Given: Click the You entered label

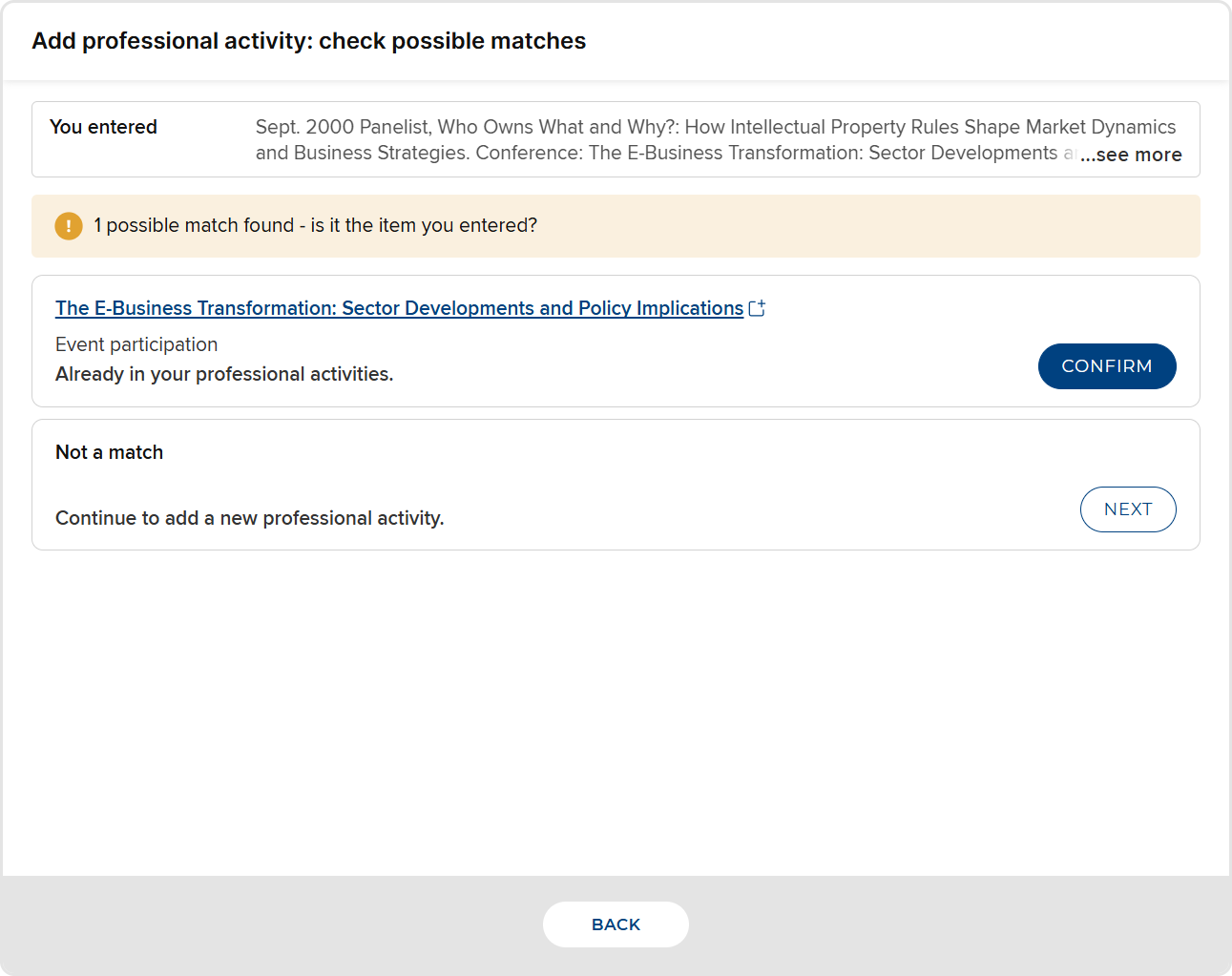Looking at the screenshot, I should 103,127.
